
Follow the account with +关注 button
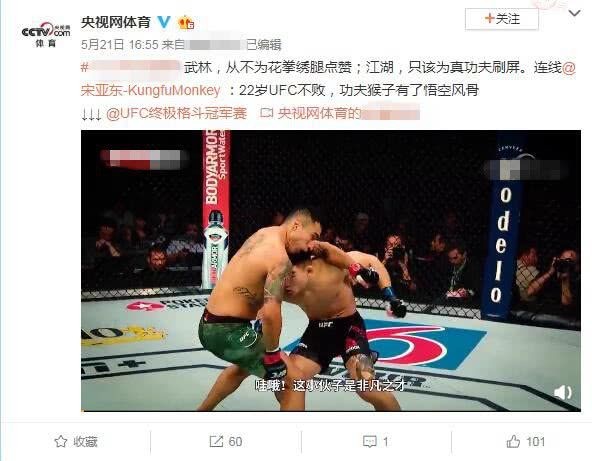(x=502, y=19)
